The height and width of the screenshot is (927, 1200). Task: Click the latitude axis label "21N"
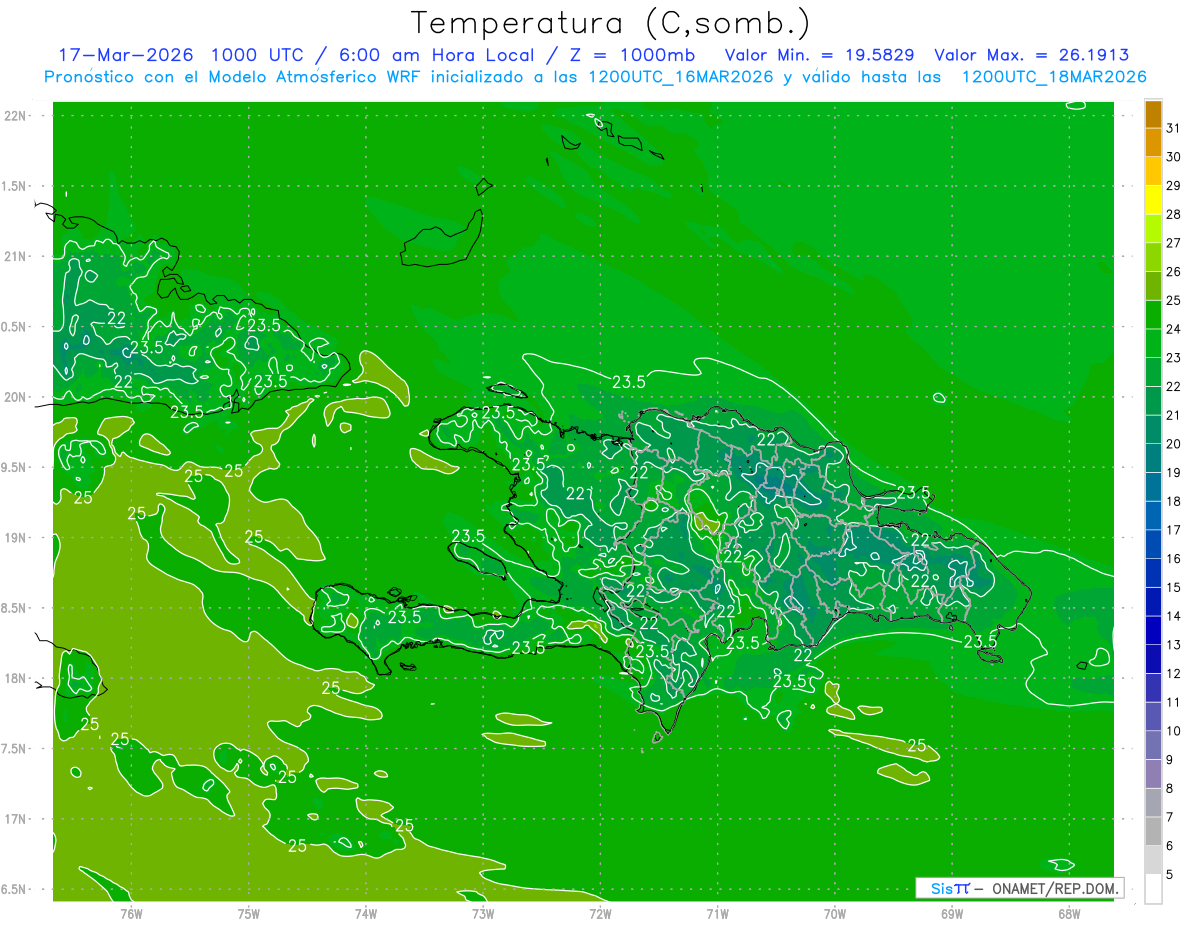click(x=16, y=257)
